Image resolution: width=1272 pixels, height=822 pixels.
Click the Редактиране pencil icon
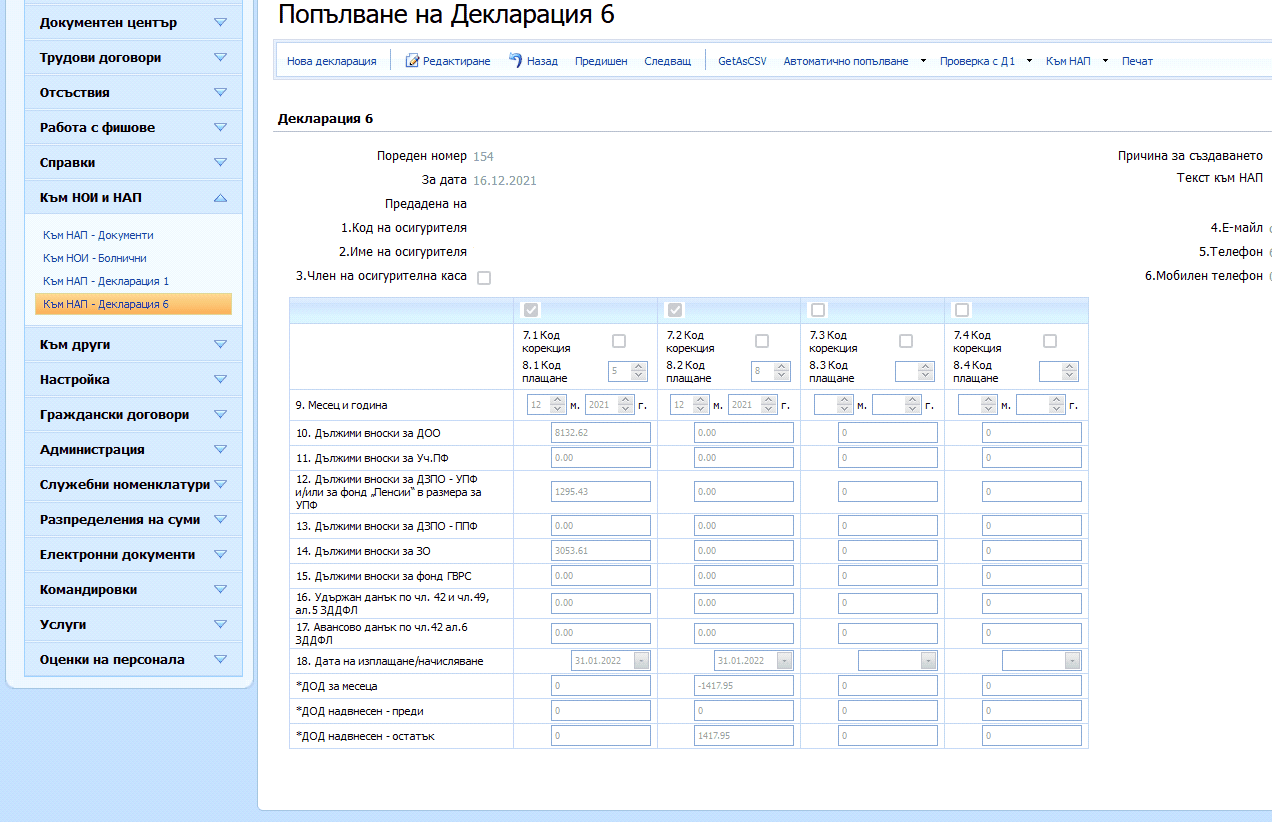[x=412, y=61]
